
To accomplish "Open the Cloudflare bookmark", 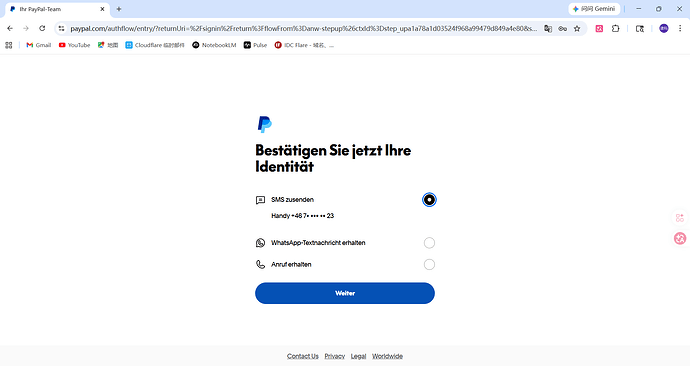I will [x=155, y=45].
